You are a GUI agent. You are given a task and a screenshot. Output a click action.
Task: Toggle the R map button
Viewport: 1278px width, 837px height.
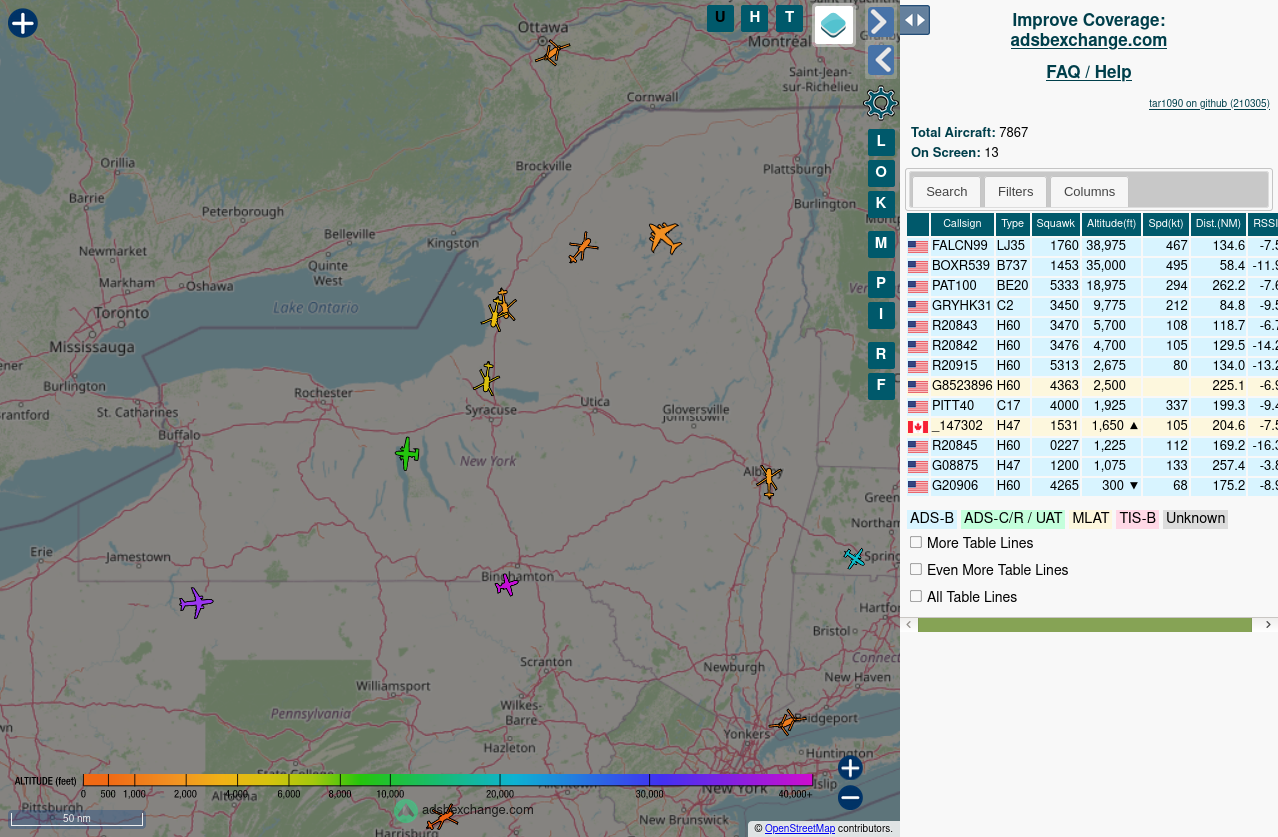[x=881, y=354]
